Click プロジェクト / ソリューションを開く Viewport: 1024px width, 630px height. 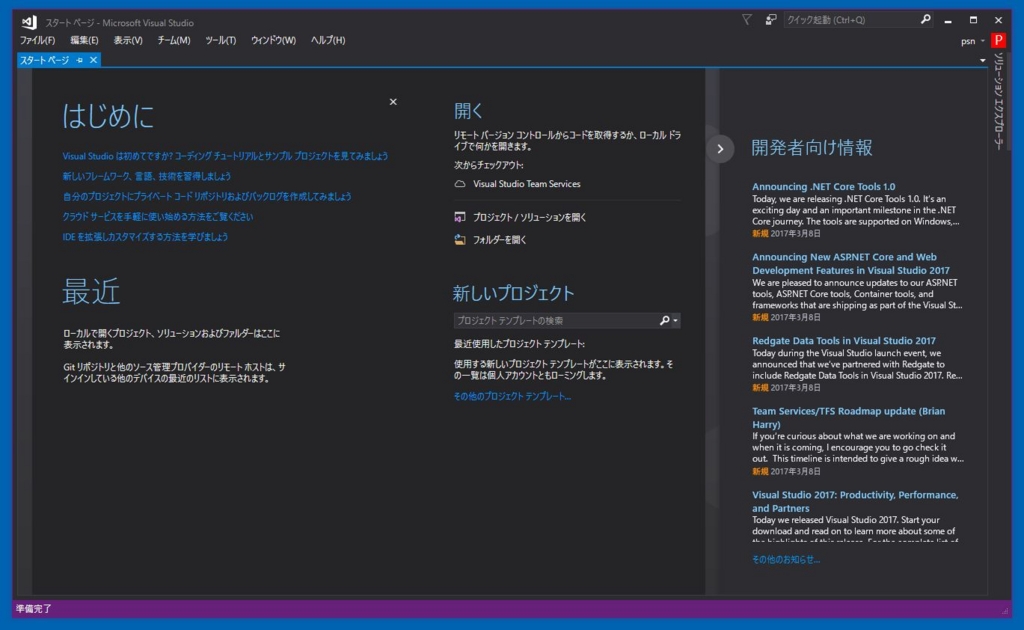[529, 217]
